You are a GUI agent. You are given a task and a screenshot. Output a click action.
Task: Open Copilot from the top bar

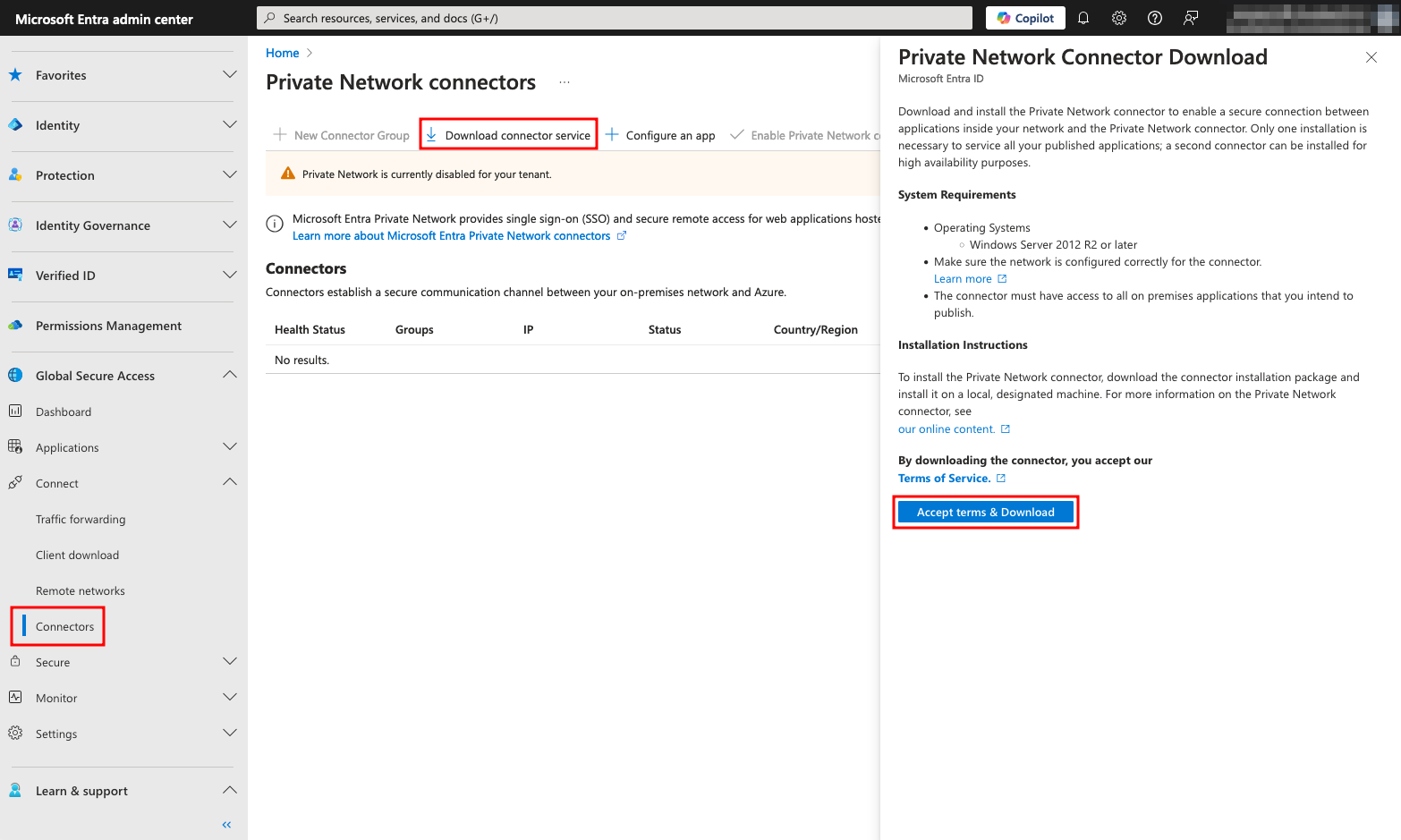tap(1024, 18)
